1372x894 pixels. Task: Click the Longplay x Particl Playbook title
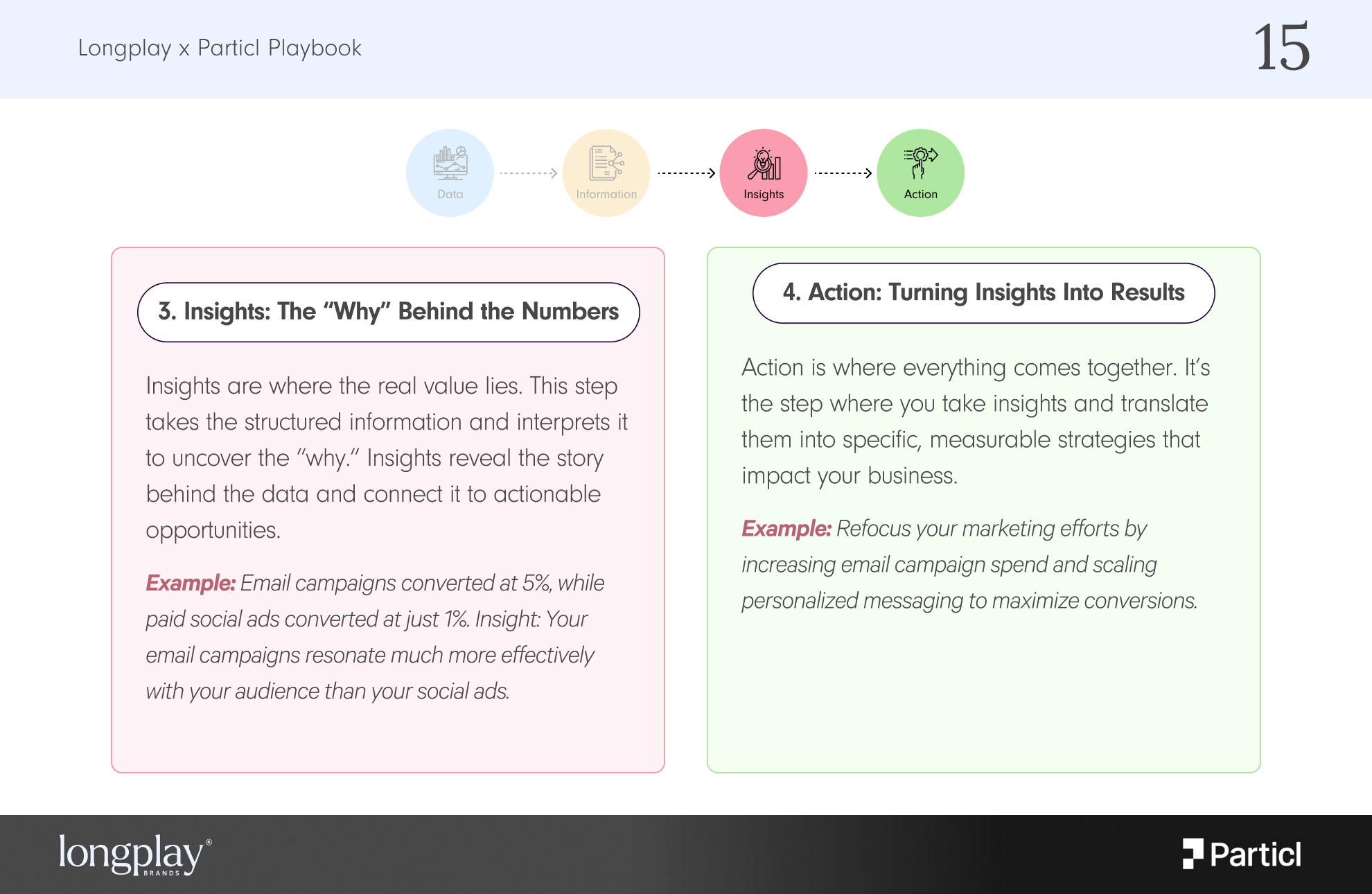click(x=220, y=48)
